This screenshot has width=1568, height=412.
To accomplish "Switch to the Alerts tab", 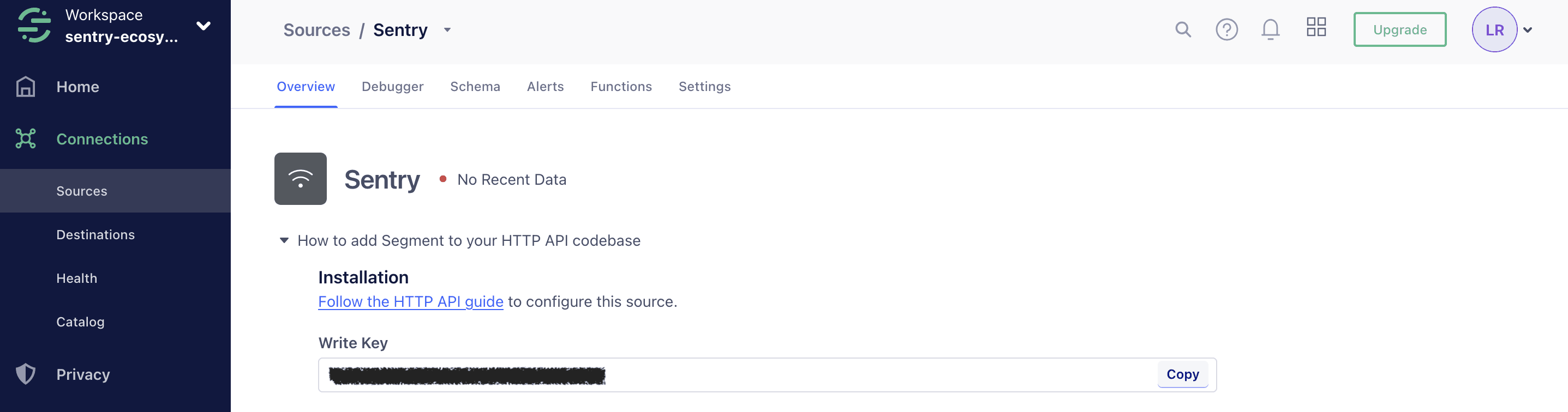I will (x=545, y=86).
